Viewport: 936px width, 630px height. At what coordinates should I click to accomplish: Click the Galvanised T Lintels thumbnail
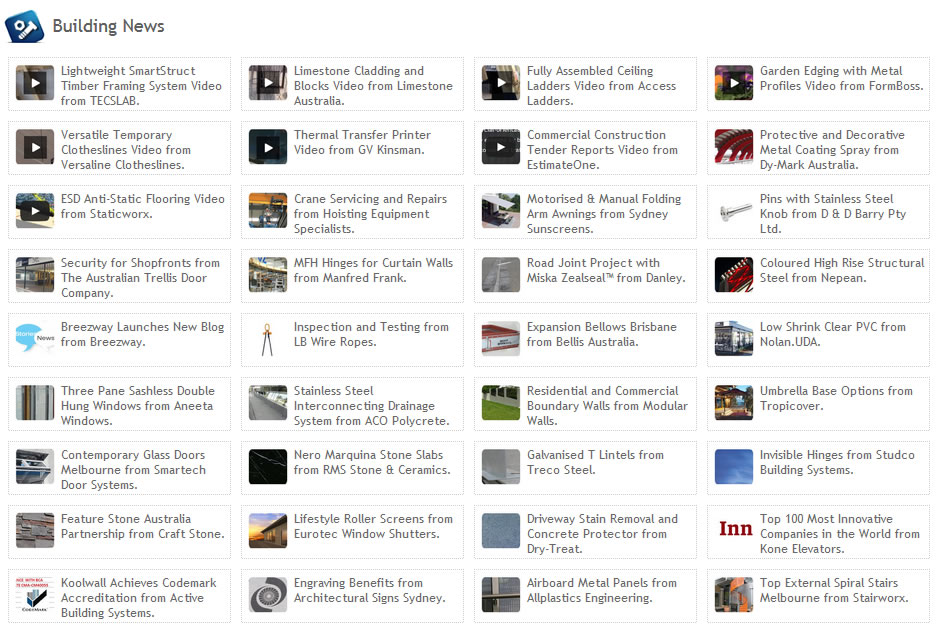click(501, 466)
